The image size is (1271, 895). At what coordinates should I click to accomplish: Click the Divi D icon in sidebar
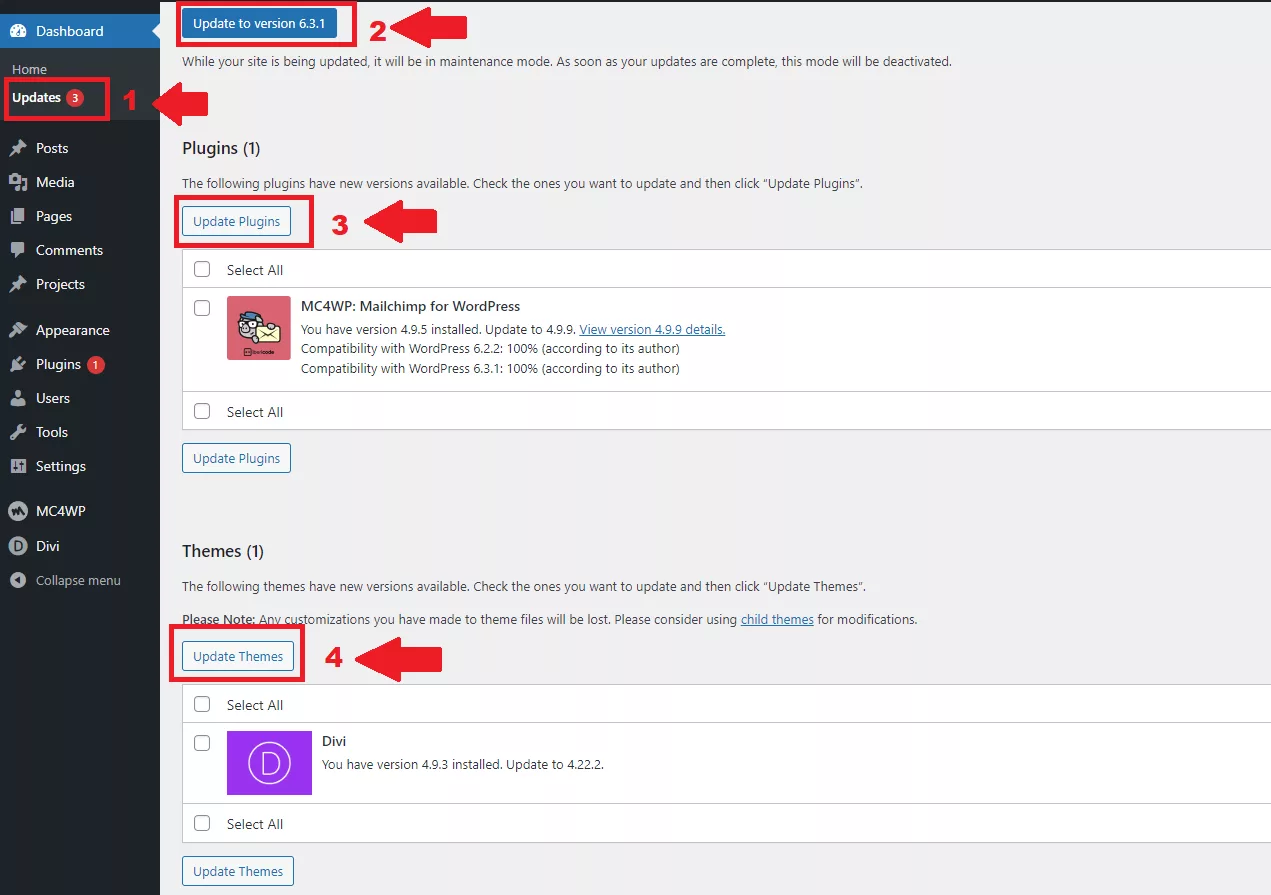18,546
